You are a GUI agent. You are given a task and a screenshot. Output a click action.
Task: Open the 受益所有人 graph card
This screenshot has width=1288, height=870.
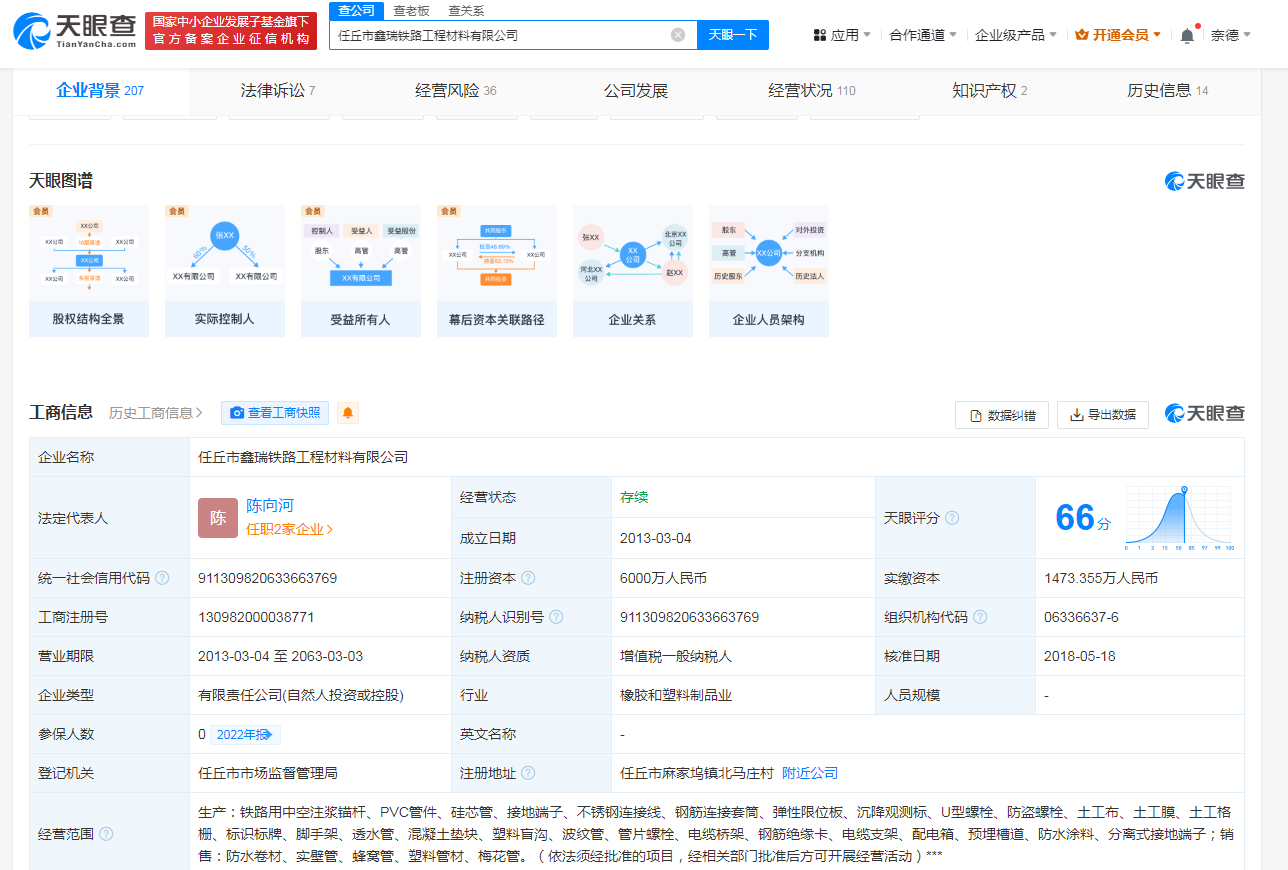pos(361,271)
